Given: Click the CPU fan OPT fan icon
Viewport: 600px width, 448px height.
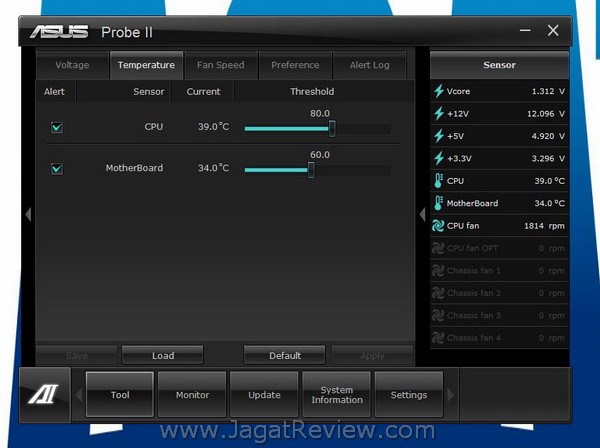Looking at the screenshot, I should click(x=438, y=248).
